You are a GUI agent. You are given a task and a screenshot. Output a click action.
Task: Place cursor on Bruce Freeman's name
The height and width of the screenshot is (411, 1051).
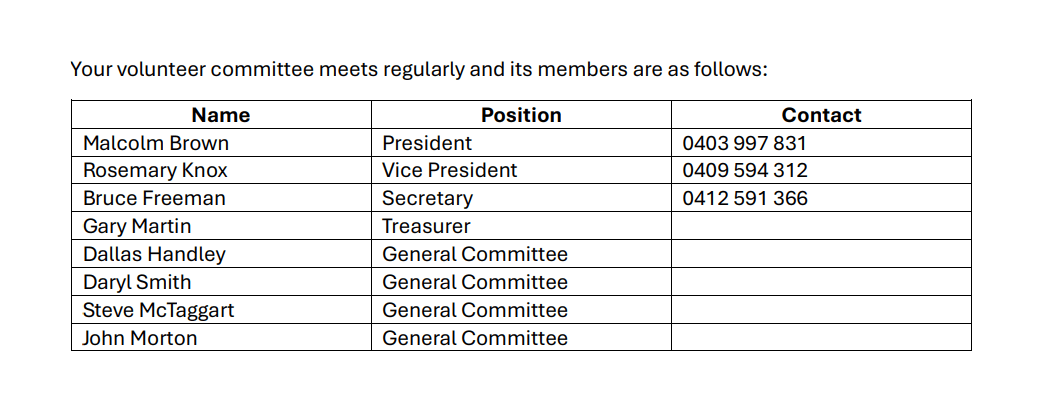154,198
